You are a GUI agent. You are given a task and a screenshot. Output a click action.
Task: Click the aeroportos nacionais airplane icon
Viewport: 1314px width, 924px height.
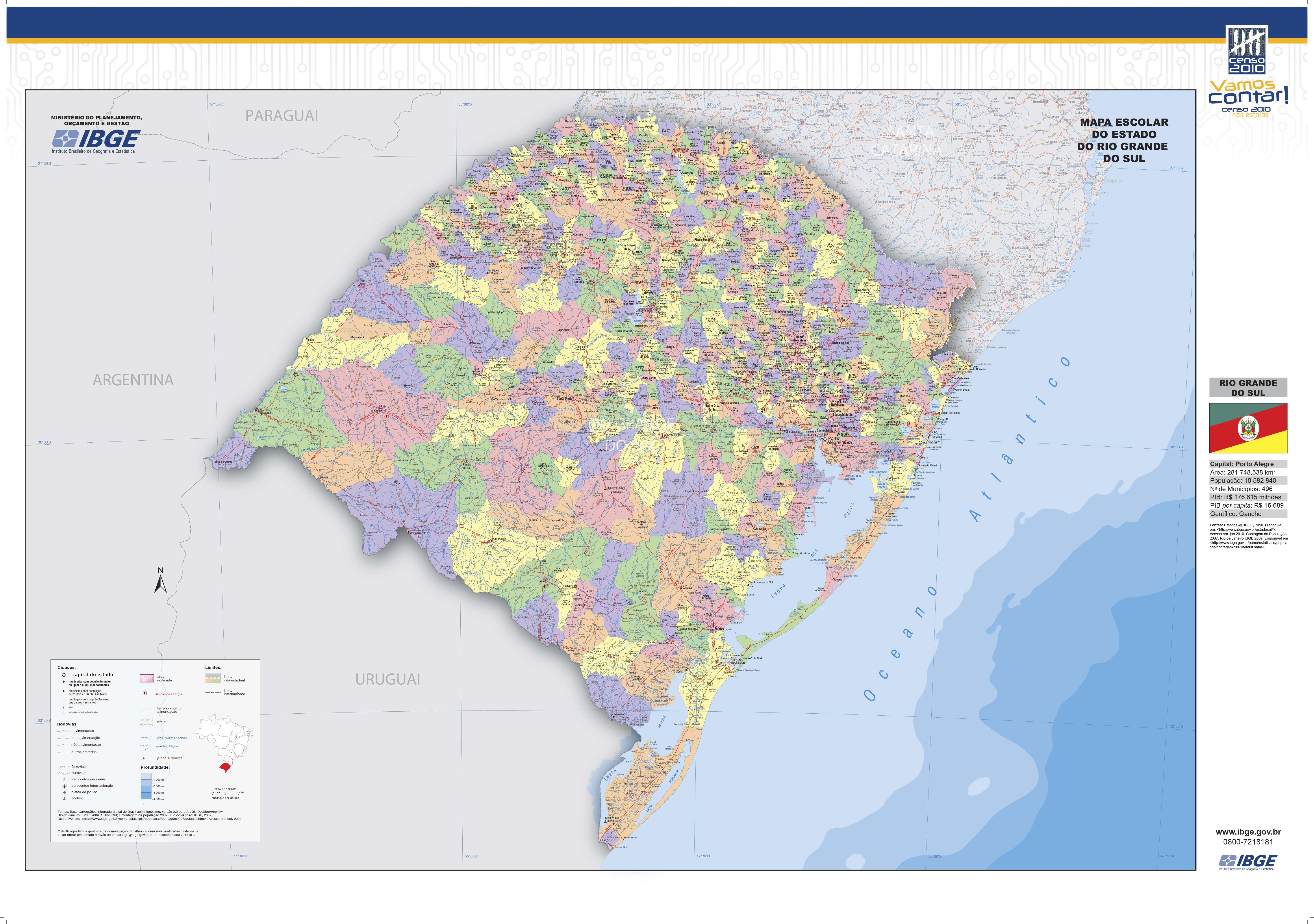[64, 779]
